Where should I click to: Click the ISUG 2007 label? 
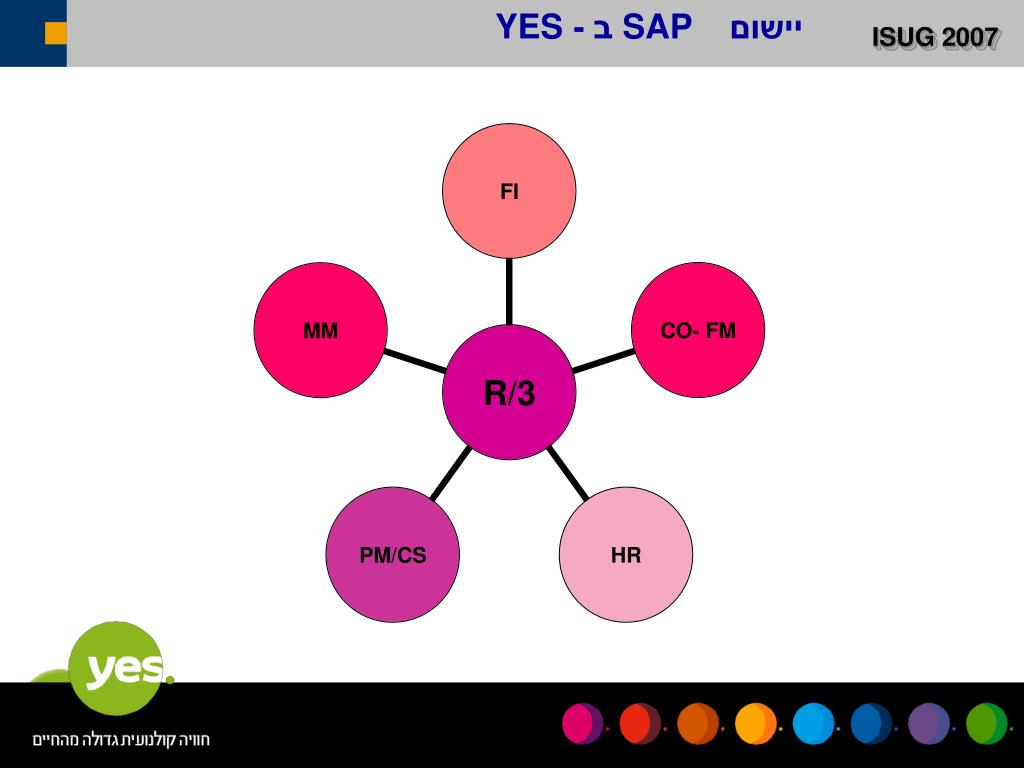coord(935,38)
